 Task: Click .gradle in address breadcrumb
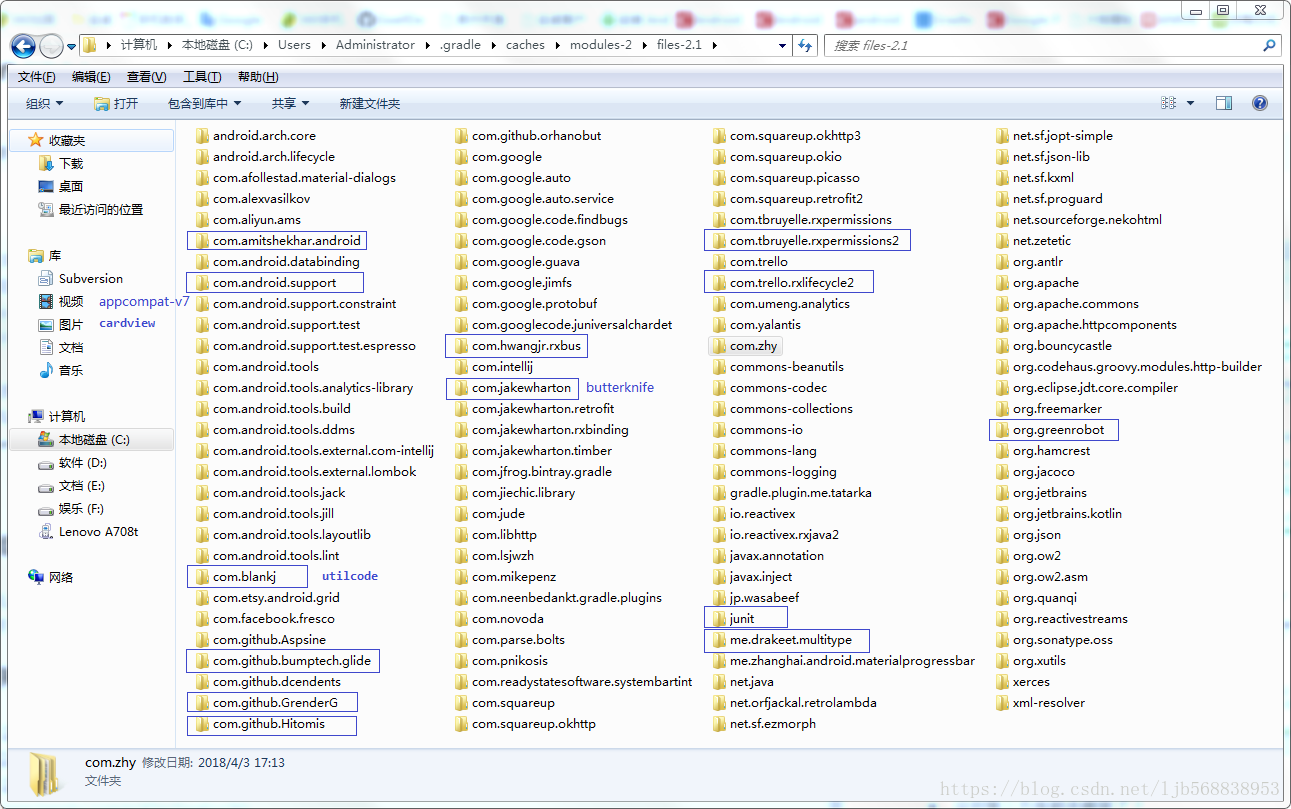pyautogui.click(x=461, y=45)
